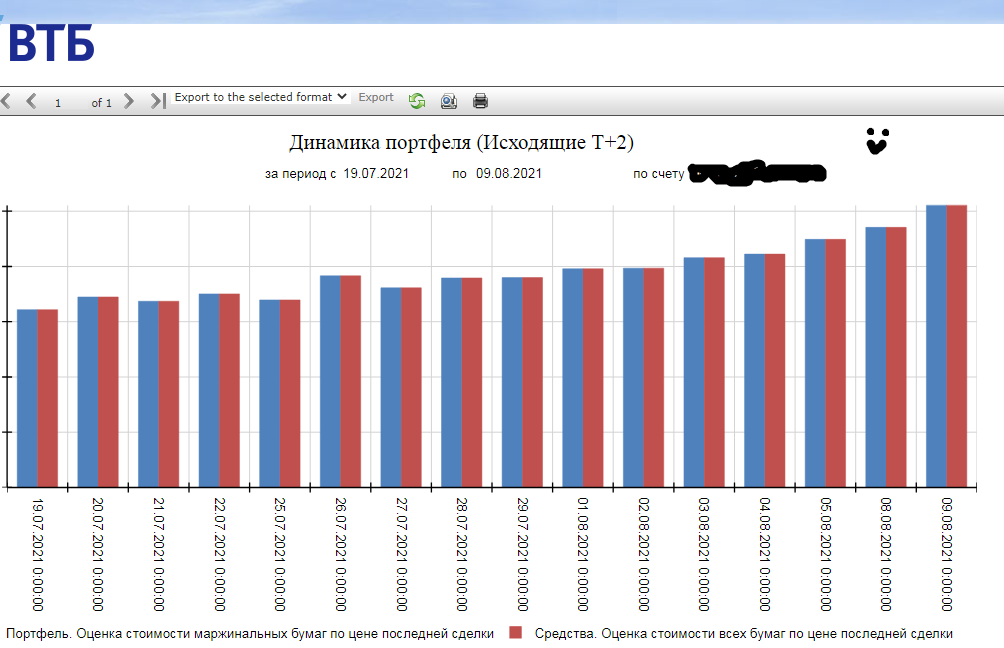Select the 19.07.2021 blue bar
This screenshot has height=648, width=1004.
pyautogui.click(x=27, y=398)
